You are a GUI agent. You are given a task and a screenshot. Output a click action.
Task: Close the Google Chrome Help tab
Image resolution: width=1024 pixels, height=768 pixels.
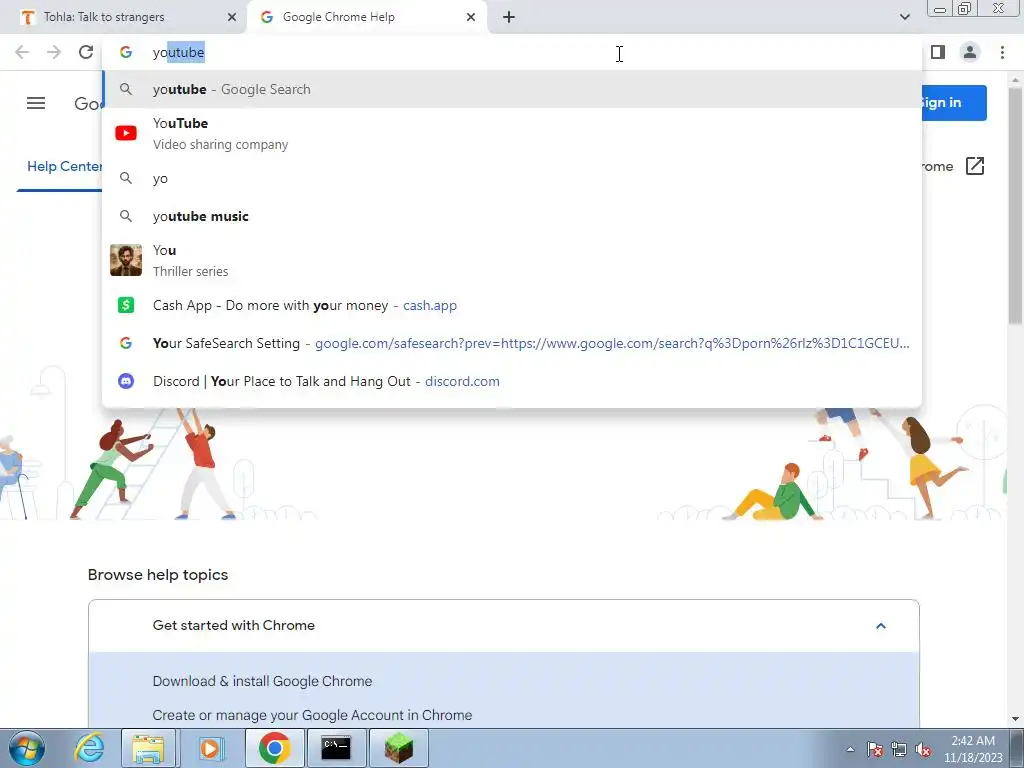471,17
